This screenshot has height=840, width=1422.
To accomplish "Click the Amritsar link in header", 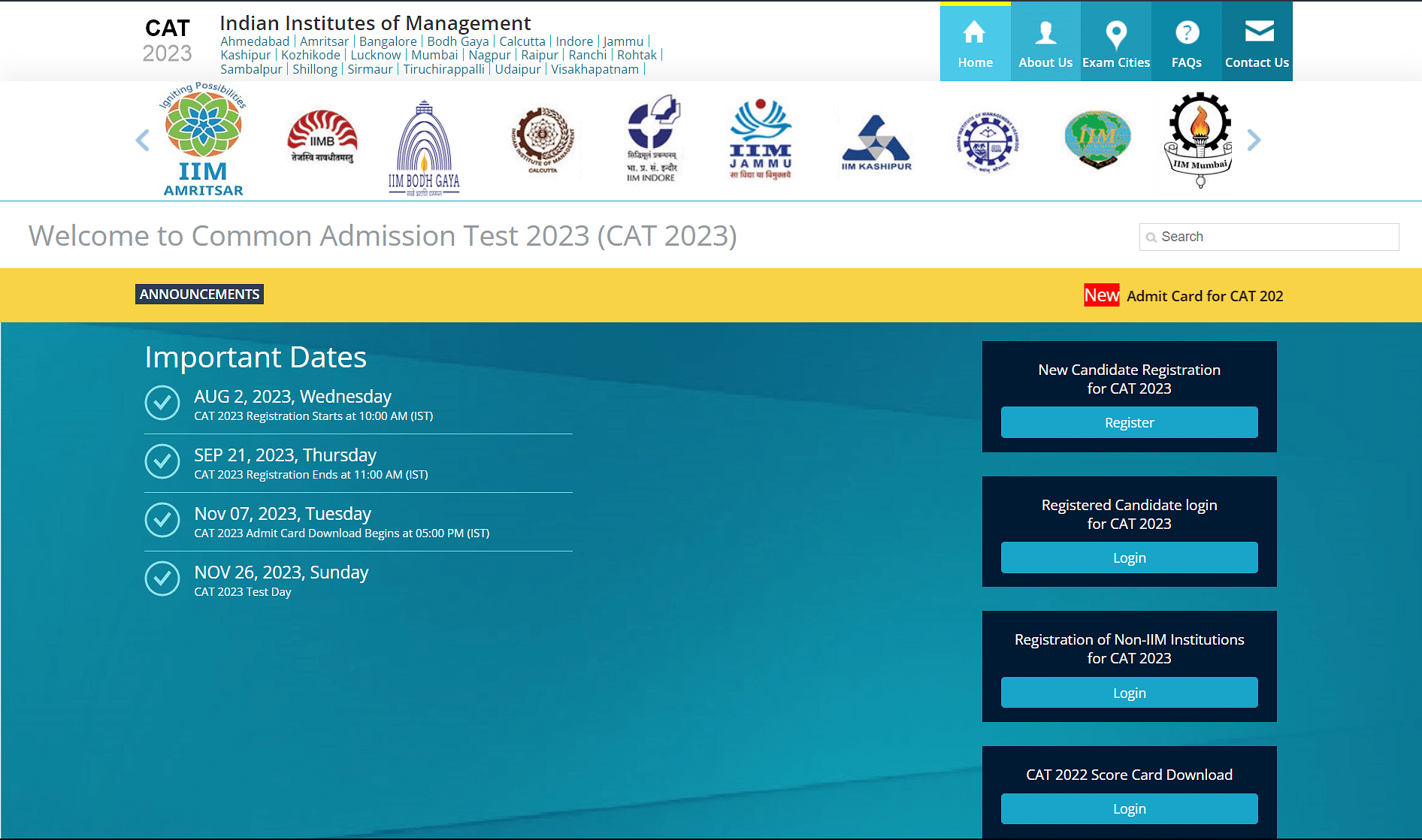I will click(x=324, y=41).
